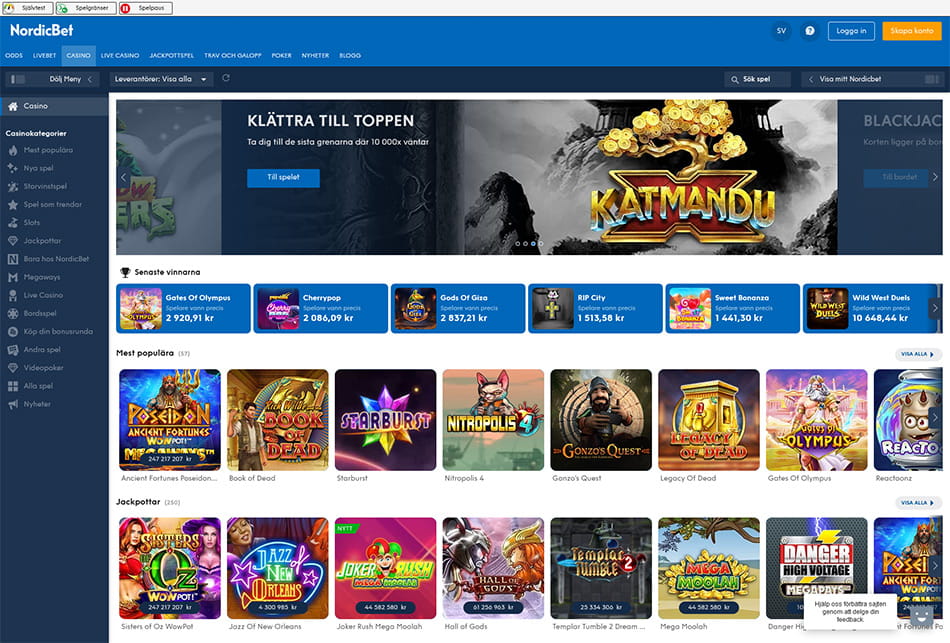Show more Mest populära games arrow

point(935,418)
